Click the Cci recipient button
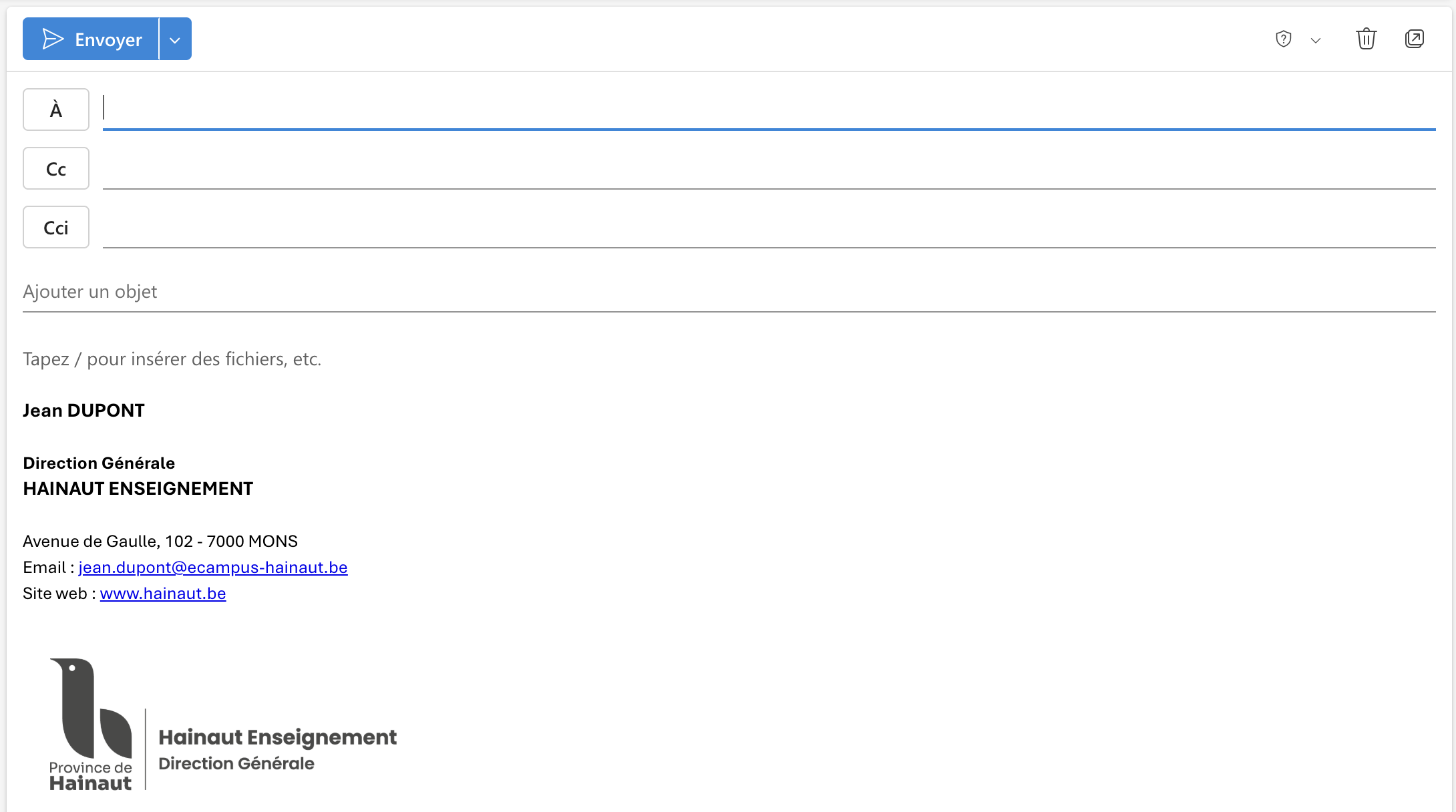 (x=56, y=228)
